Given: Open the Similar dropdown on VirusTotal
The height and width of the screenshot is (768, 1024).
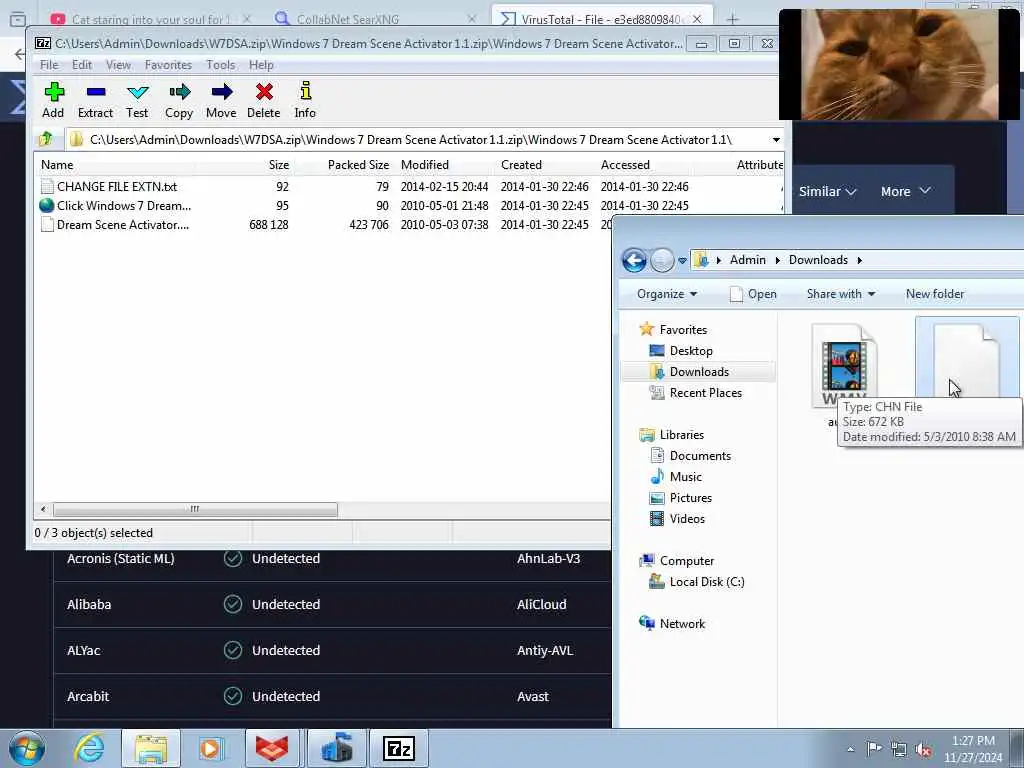Looking at the screenshot, I should tap(827, 191).
